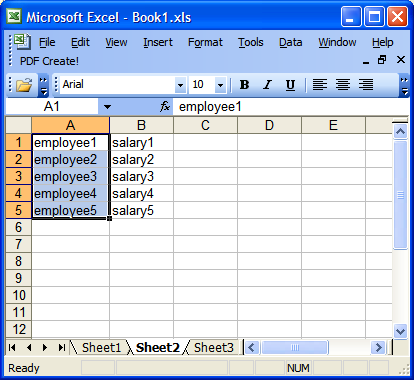Open the Data menu
414x380 pixels.
click(291, 42)
